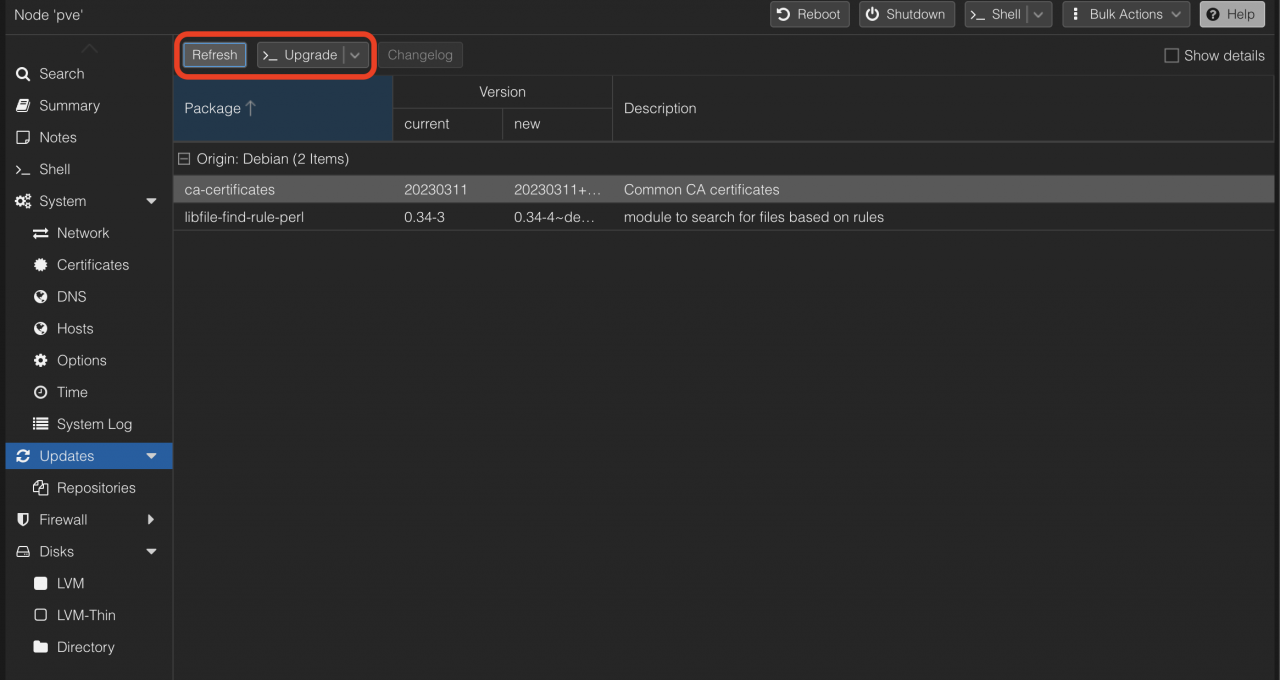The image size is (1280, 680).
Task: Collapse sidebar using top arrow
Action: click(x=89, y=48)
